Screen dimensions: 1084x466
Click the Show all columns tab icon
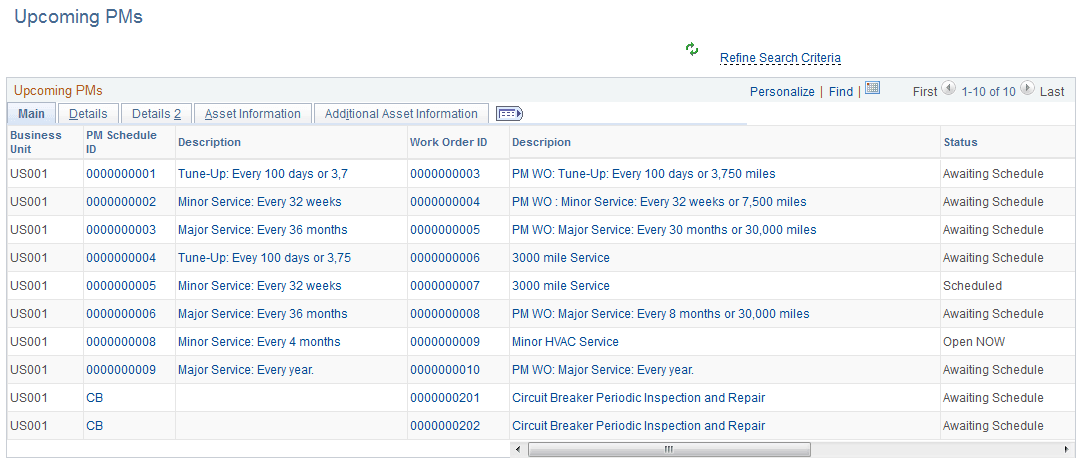click(510, 113)
